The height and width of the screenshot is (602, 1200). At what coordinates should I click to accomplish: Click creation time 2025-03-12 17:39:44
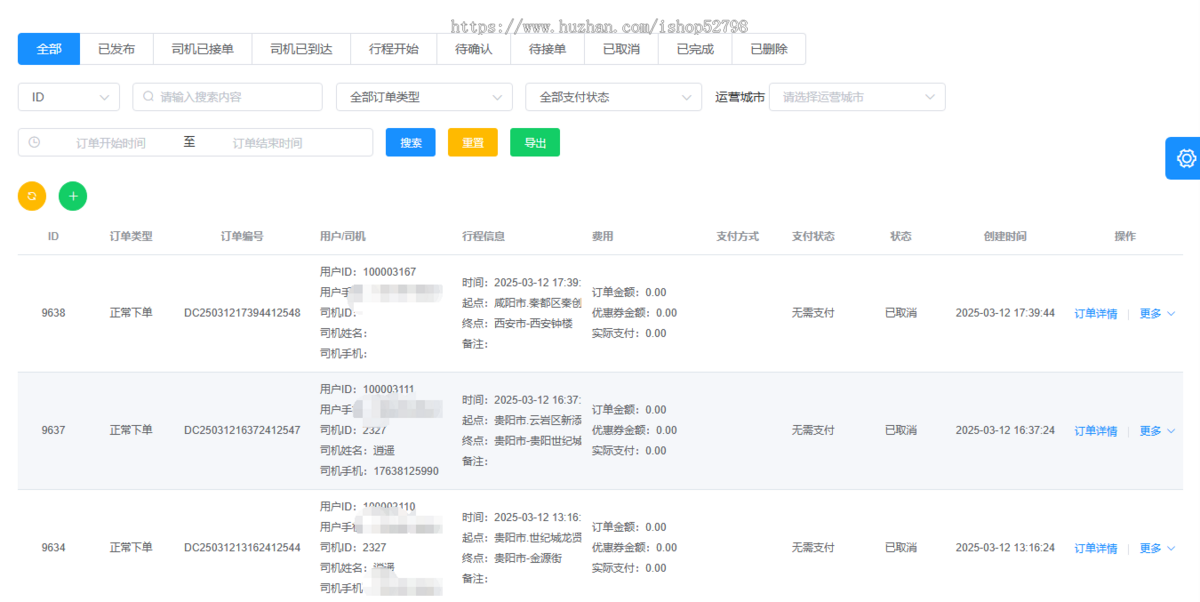pos(1005,313)
